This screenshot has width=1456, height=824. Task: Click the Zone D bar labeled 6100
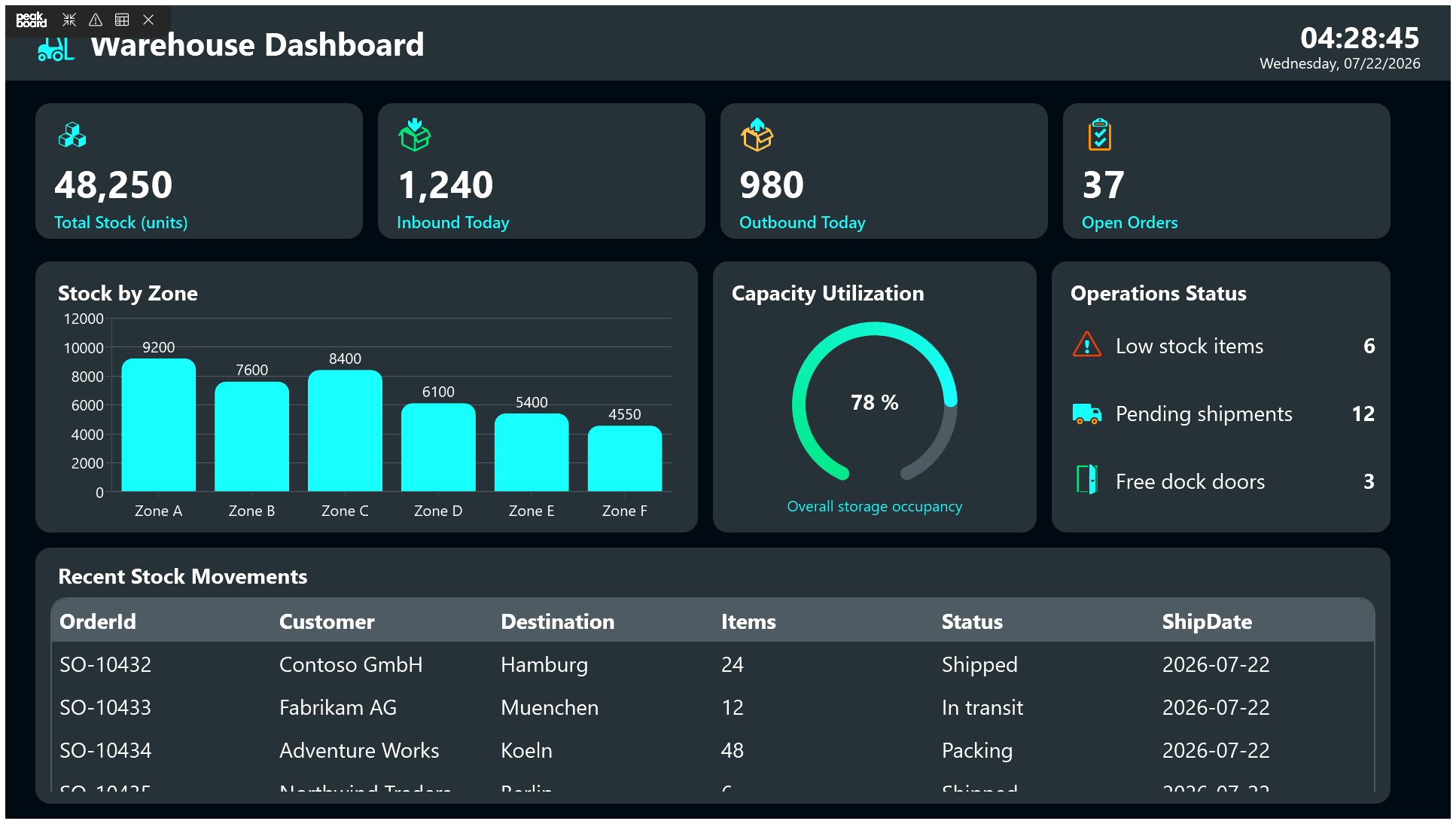(x=438, y=447)
